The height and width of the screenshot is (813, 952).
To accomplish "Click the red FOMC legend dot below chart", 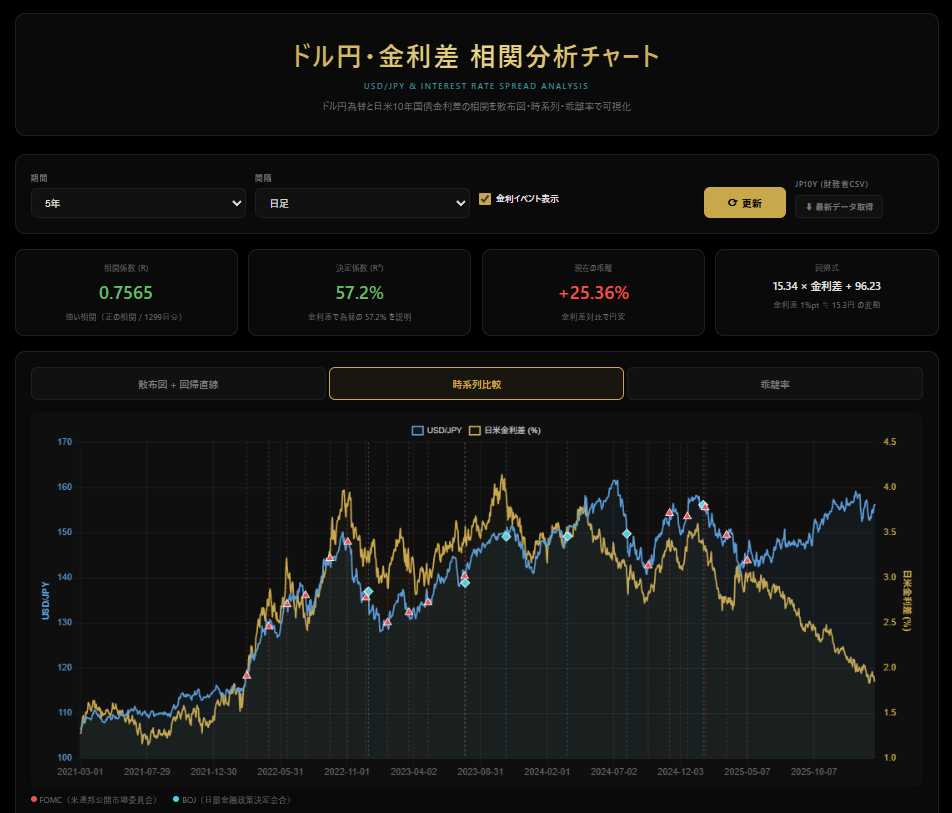I will (35, 800).
